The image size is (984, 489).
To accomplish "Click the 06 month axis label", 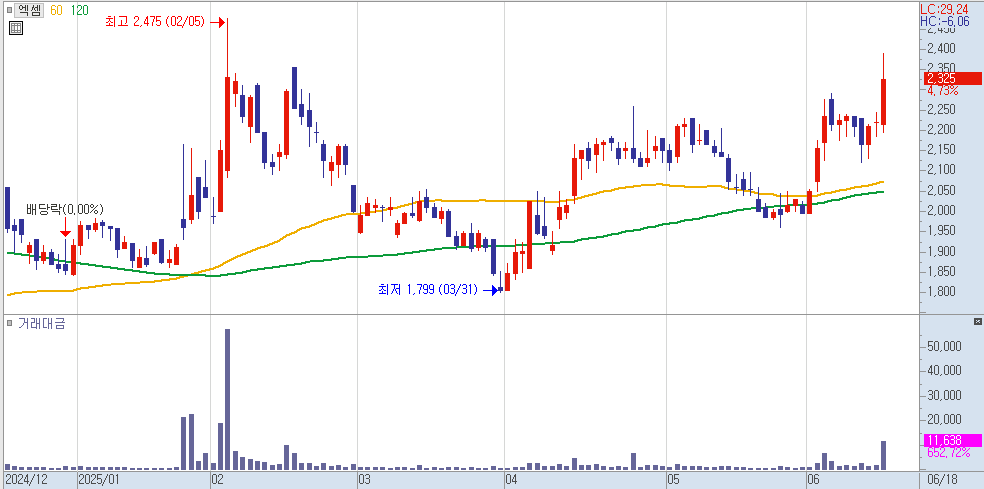I will pyautogui.click(x=814, y=480).
